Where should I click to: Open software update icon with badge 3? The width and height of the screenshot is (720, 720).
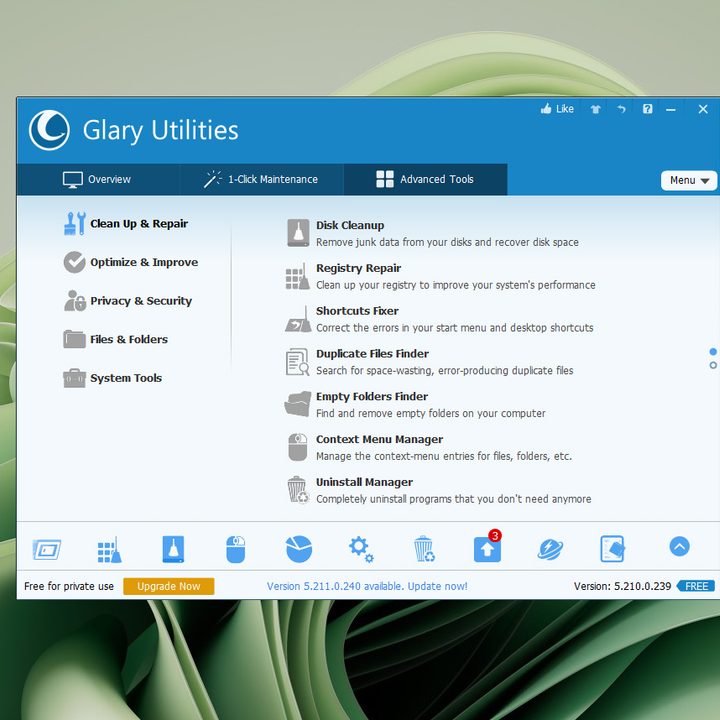coord(487,548)
